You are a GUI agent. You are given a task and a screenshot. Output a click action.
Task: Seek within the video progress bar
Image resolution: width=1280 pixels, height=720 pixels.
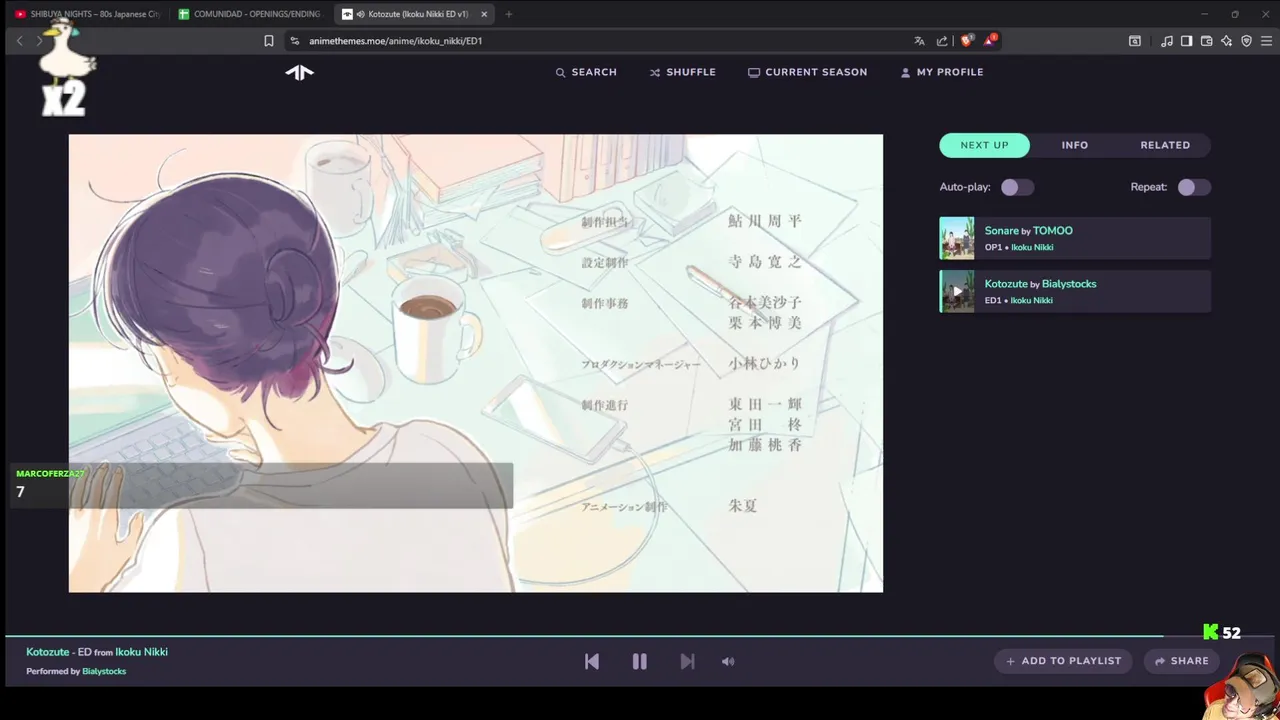point(640,635)
